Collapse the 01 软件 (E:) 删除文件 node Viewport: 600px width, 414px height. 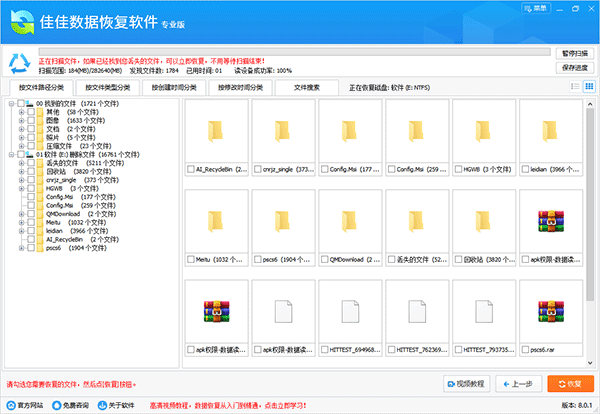11,155
